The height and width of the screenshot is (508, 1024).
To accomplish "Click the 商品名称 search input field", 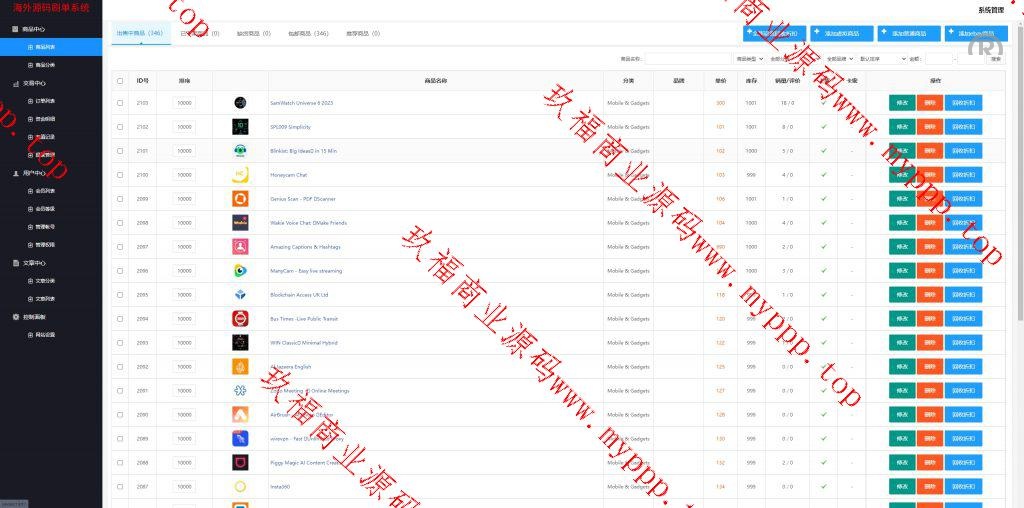I will (x=688, y=59).
